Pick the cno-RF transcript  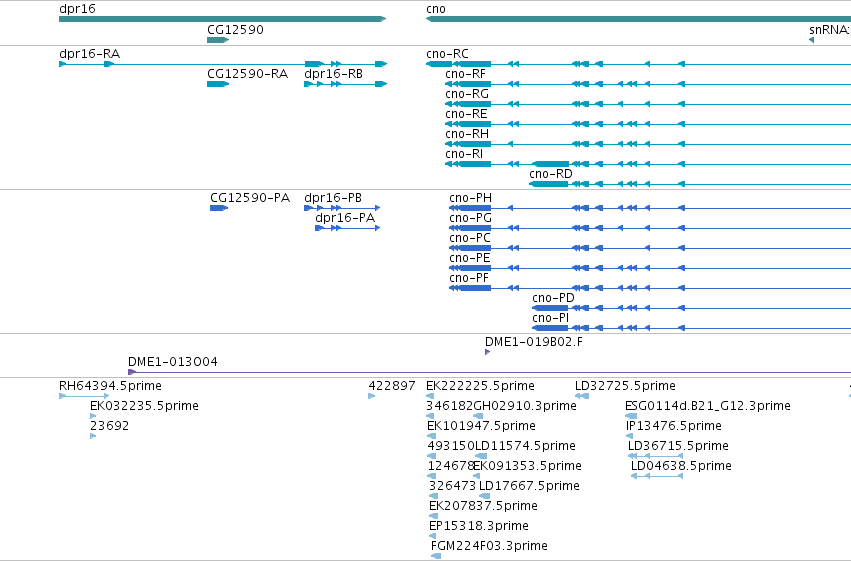click(x=648, y=84)
